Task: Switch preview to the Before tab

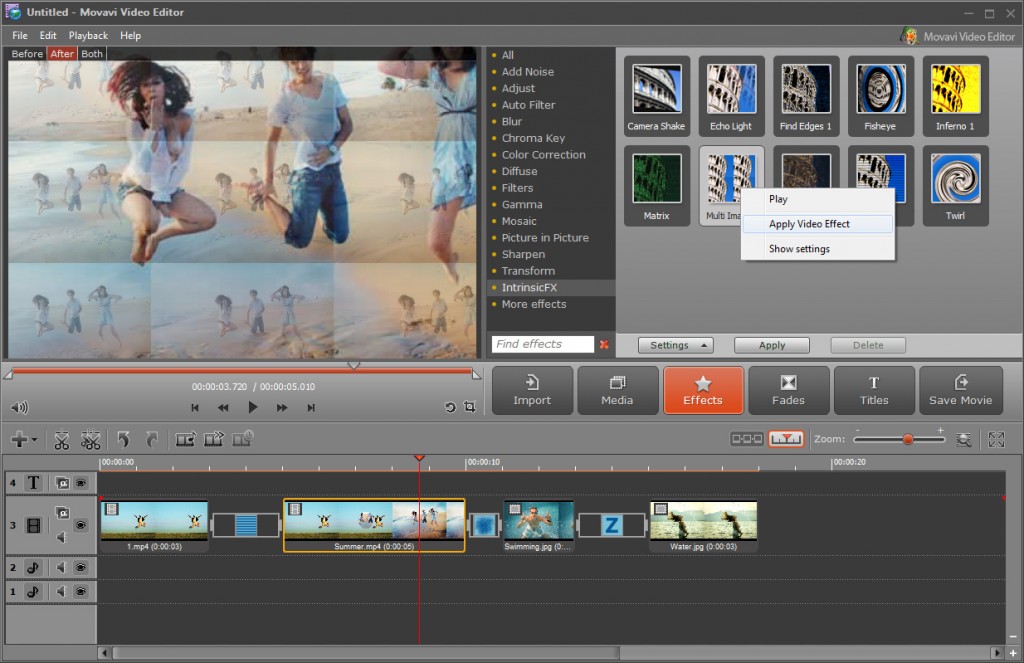Action: pyautogui.click(x=26, y=53)
